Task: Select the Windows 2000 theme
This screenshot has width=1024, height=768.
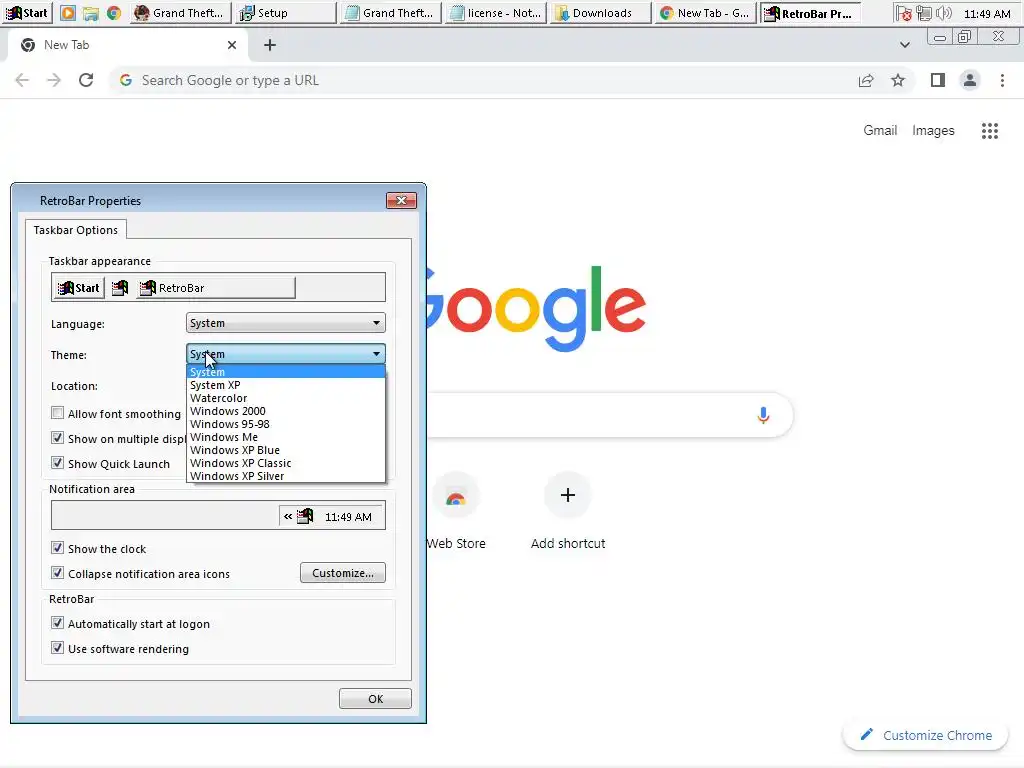Action: (x=285, y=411)
